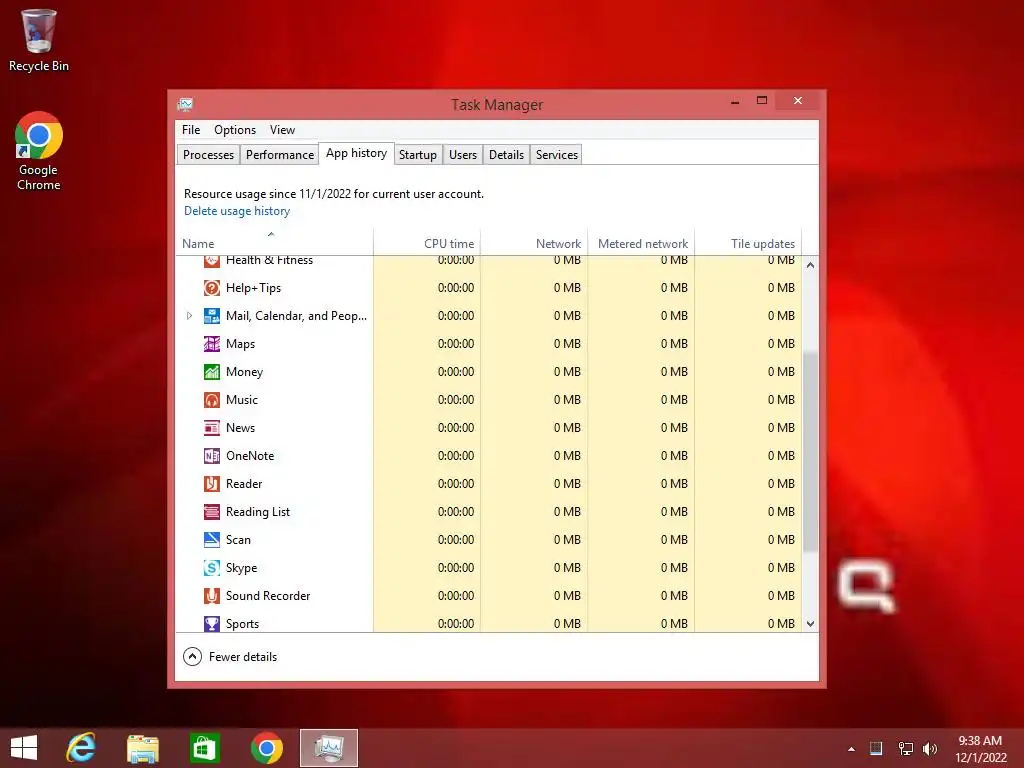Viewport: 1024px width, 768px height.
Task: Open File Explorer from taskbar
Action: point(142,748)
